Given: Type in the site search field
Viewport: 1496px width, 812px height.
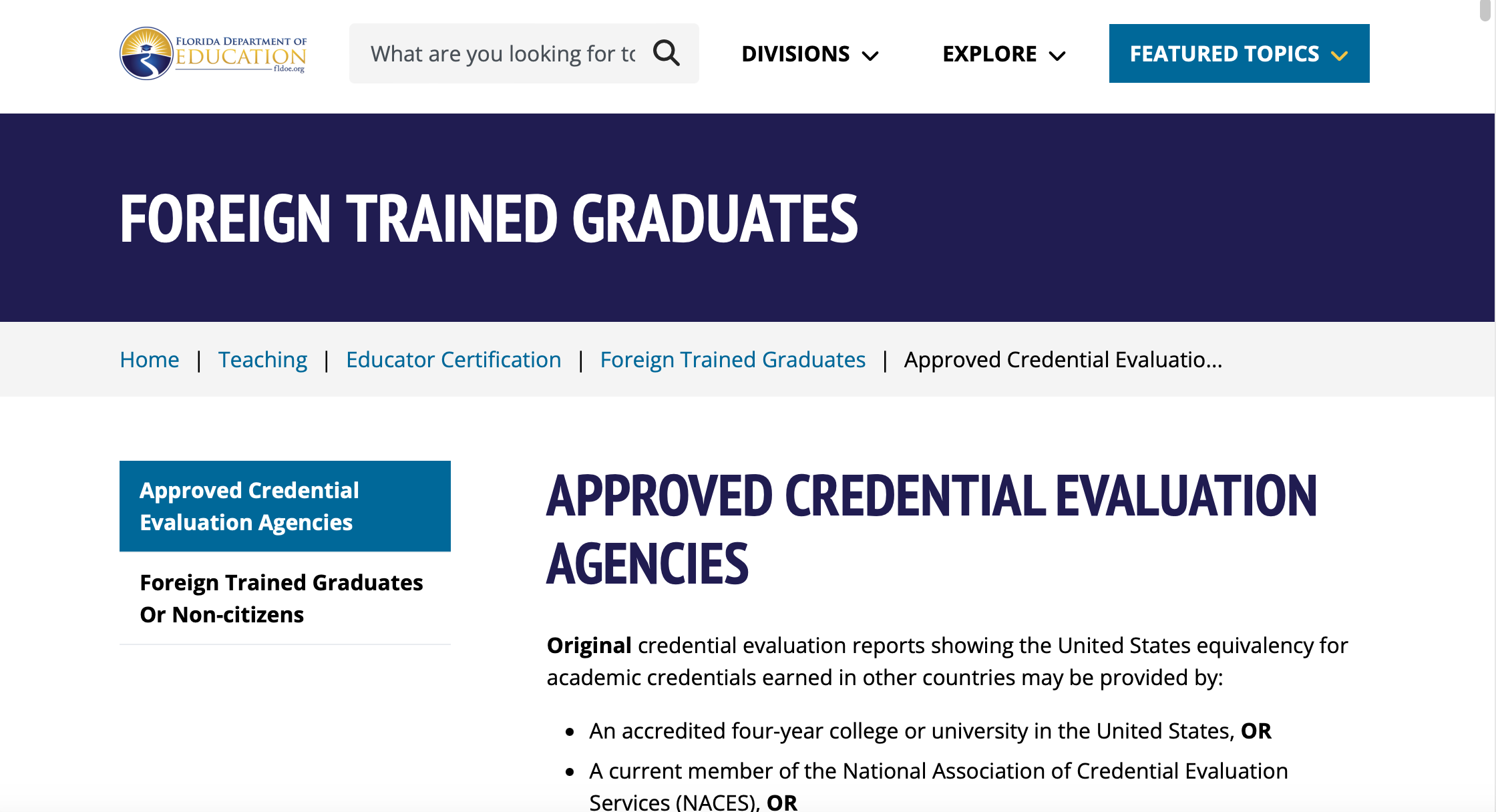Looking at the screenshot, I should (x=502, y=53).
